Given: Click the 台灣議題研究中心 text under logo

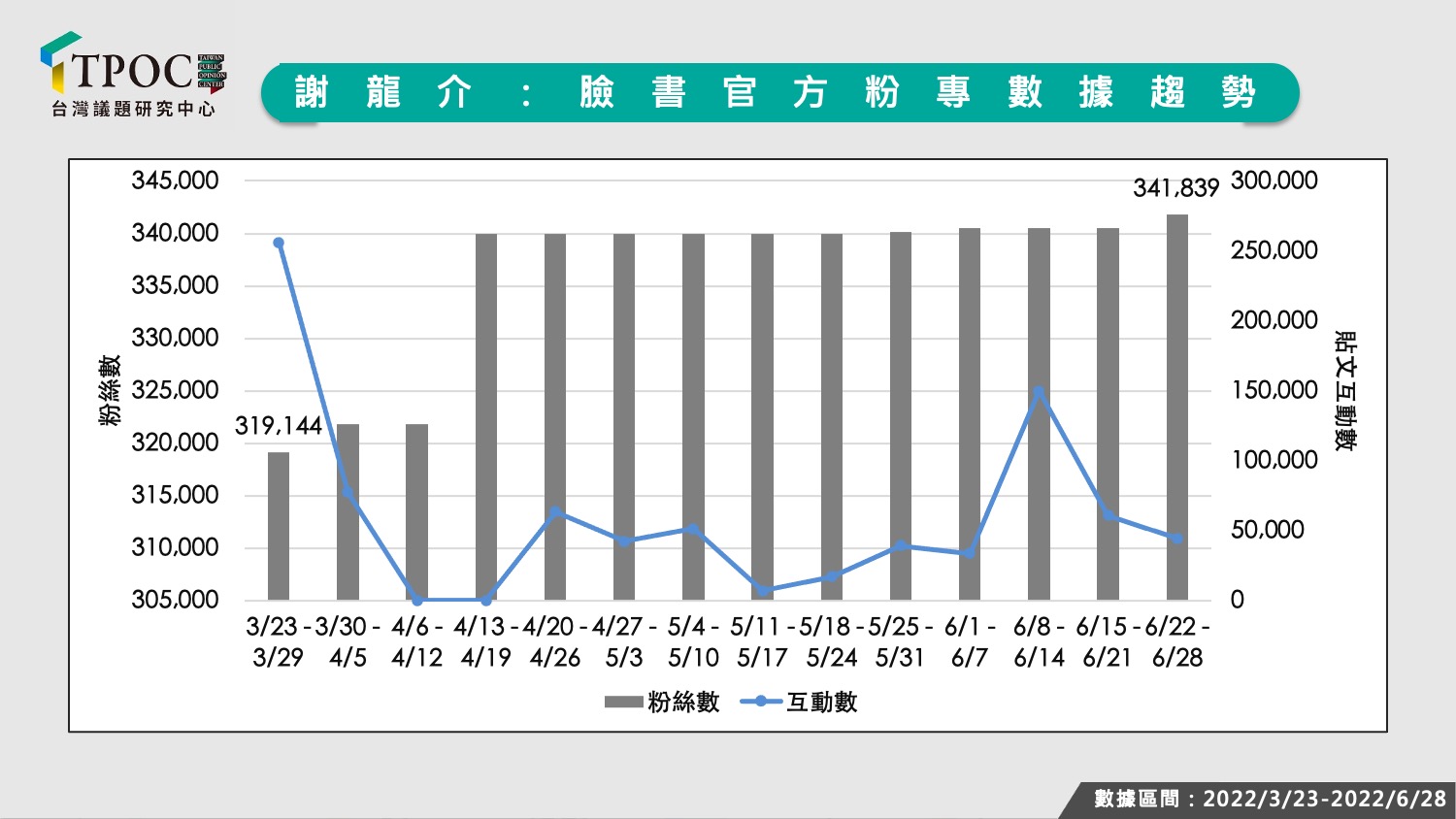Looking at the screenshot, I should click(134, 110).
